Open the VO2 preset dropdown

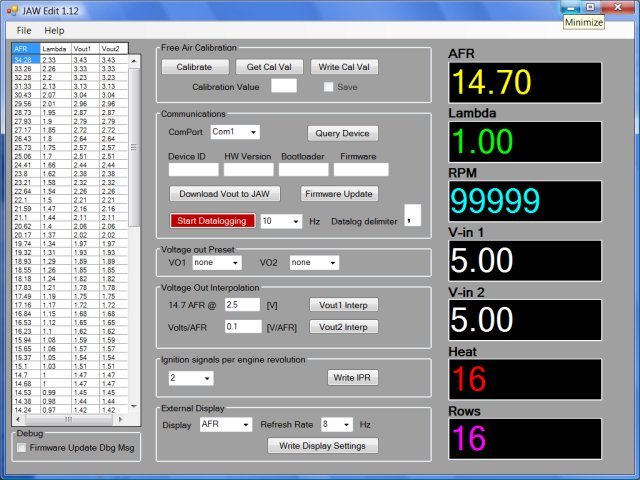[314, 262]
